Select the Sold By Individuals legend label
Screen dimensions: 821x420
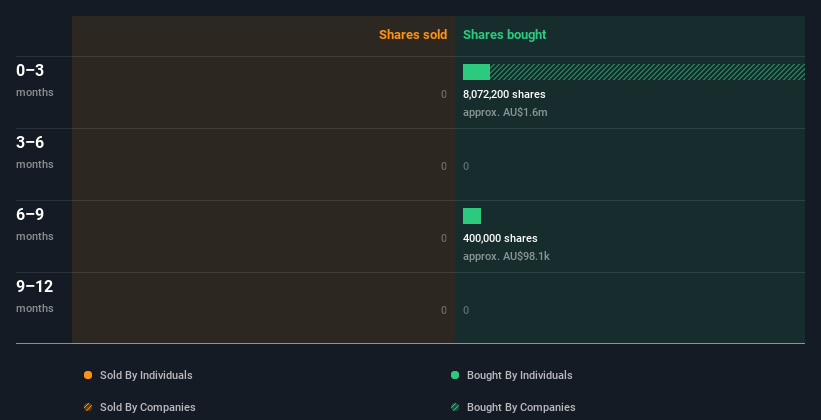pyautogui.click(x=146, y=375)
